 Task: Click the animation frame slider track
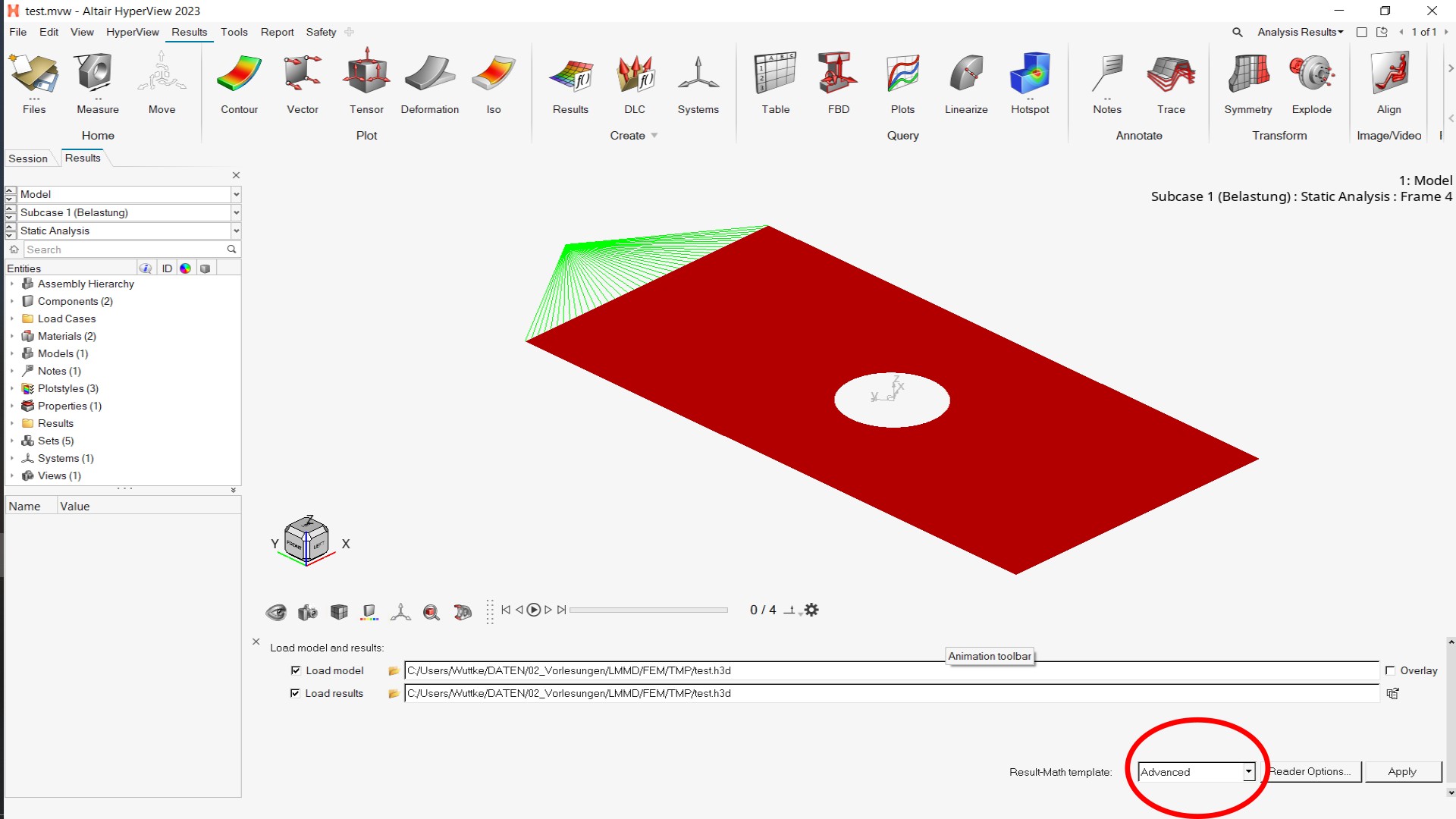[x=648, y=610]
